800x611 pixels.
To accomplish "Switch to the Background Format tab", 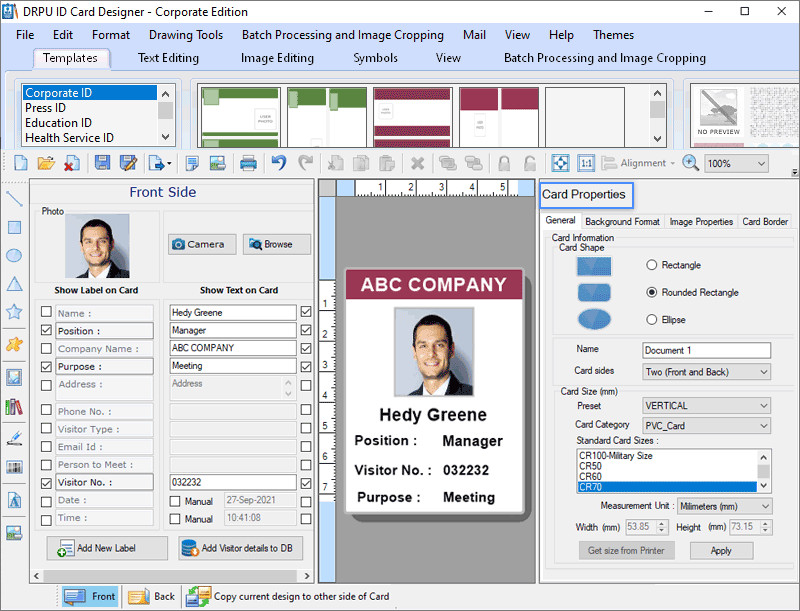I will click(622, 221).
